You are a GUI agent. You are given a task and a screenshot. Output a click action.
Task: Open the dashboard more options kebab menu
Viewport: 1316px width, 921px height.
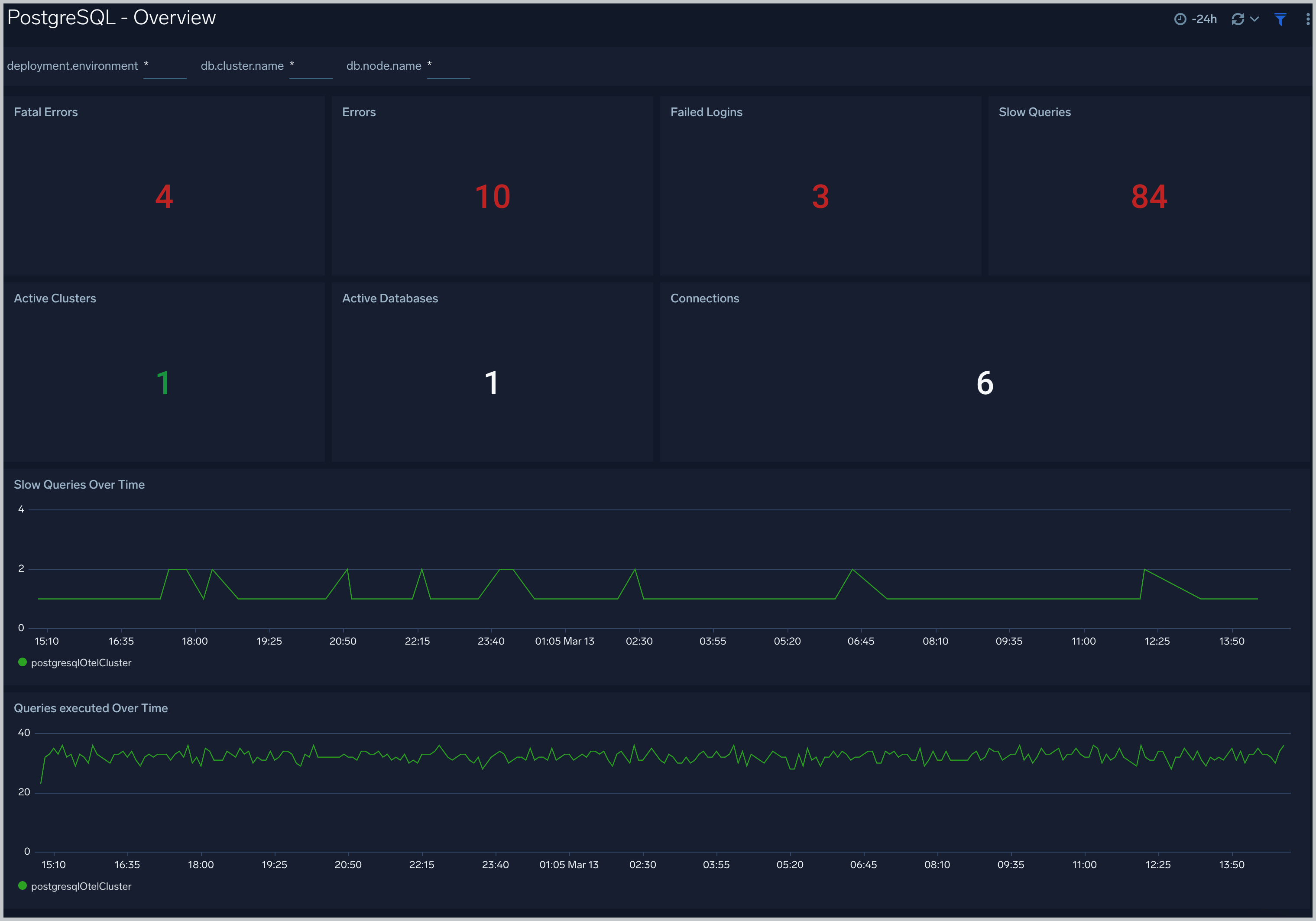point(1307,19)
